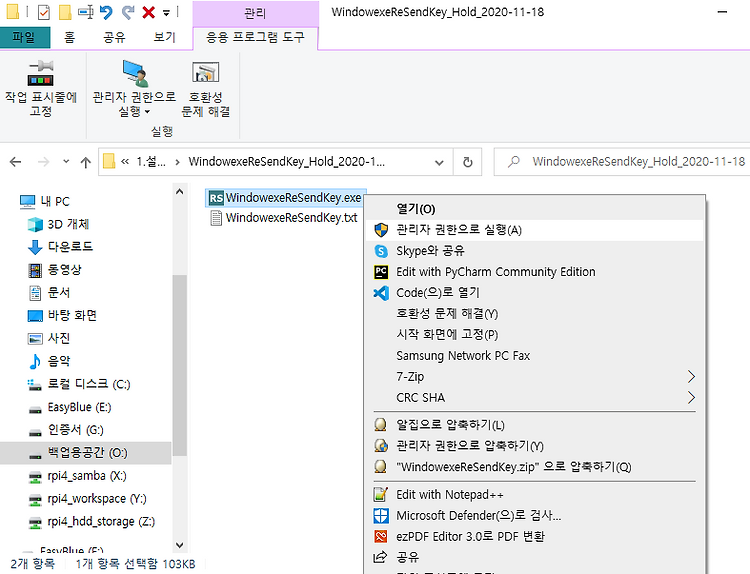
Task: Expand address bar history dropdown
Action: [x=439, y=163]
